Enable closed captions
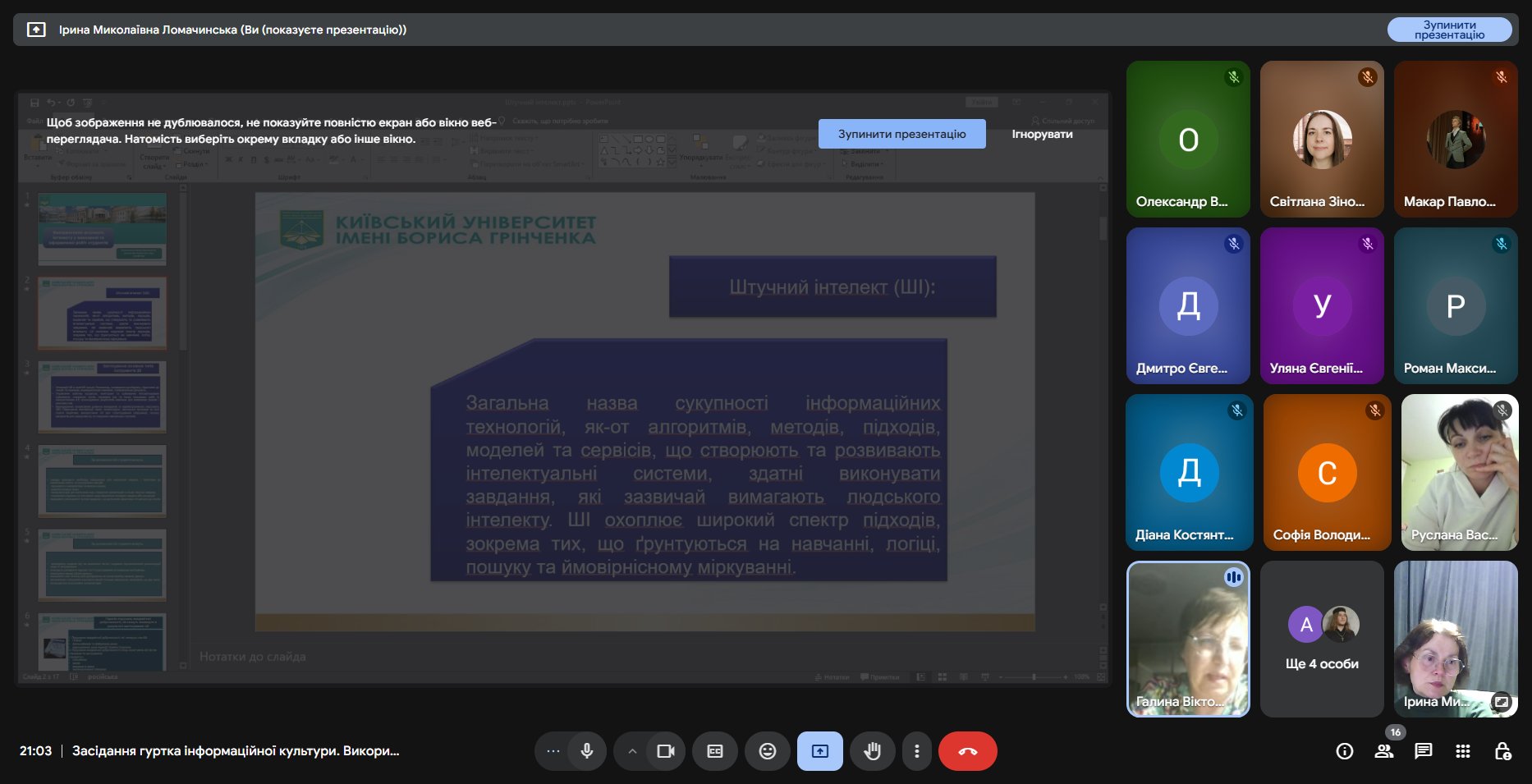The width and height of the screenshot is (1532, 784). (x=715, y=751)
